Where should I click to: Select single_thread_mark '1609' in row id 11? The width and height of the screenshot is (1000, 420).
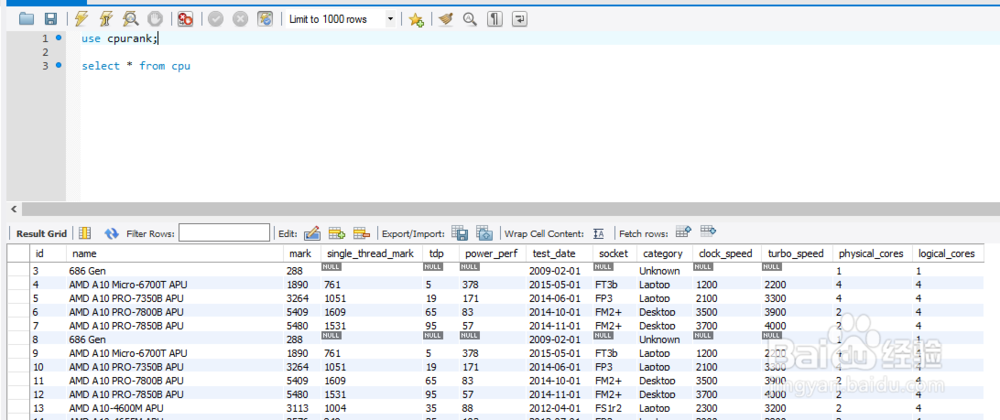[x=371, y=380]
